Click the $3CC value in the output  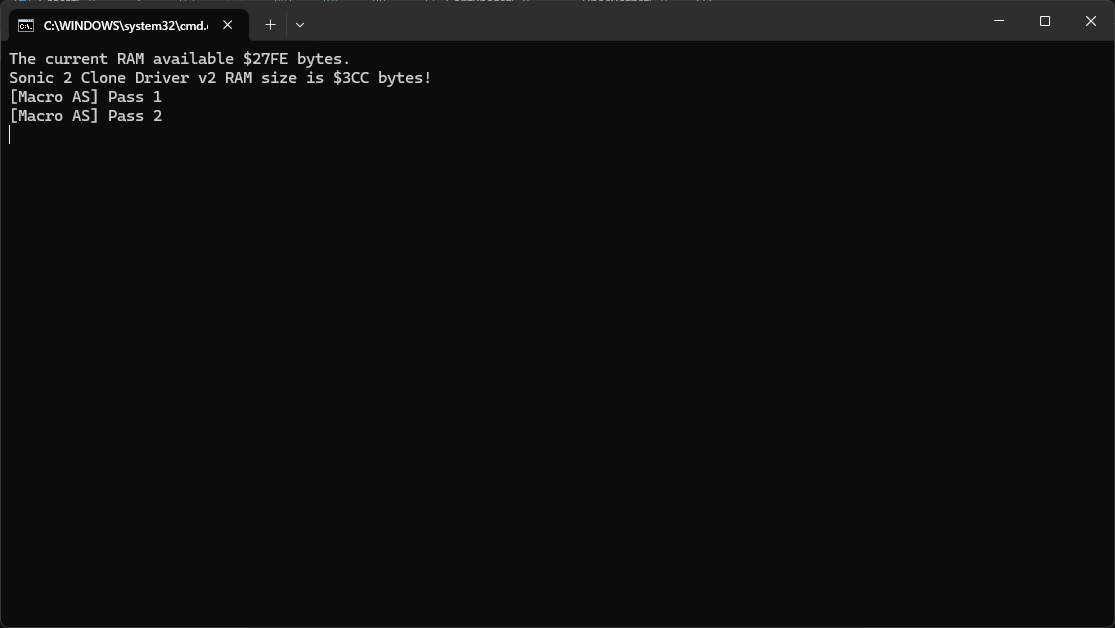tap(351, 78)
